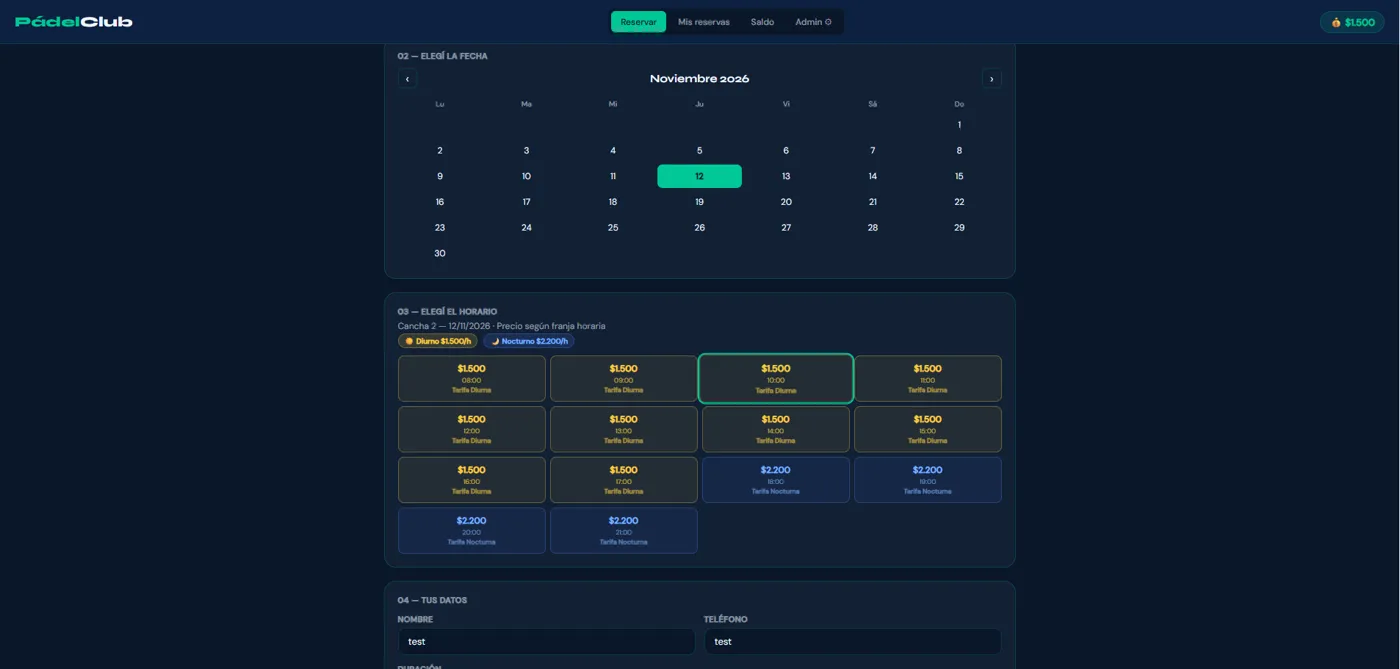1400x669 pixels.
Task: Pick November 18 on the calendar
Action: (613, 202)
